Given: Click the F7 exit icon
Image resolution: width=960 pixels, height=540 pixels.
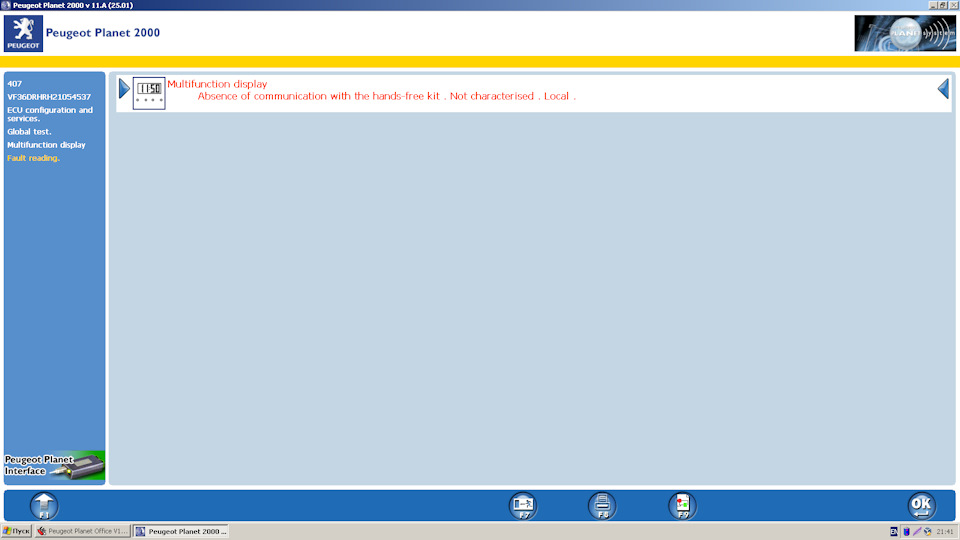Looking at the screenshot, I should tap(523, 506).
